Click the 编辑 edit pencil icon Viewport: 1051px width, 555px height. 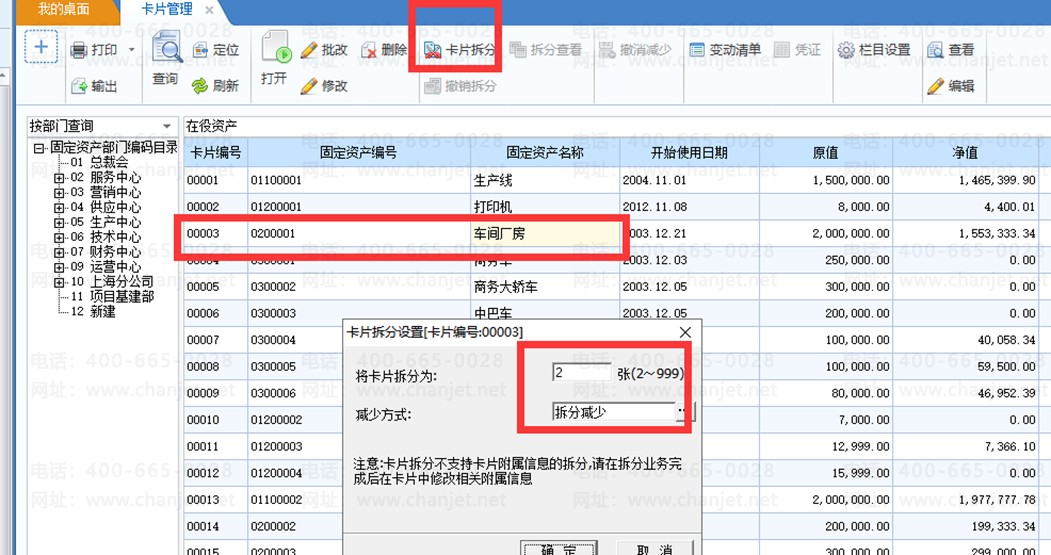[x=935, y=86]
